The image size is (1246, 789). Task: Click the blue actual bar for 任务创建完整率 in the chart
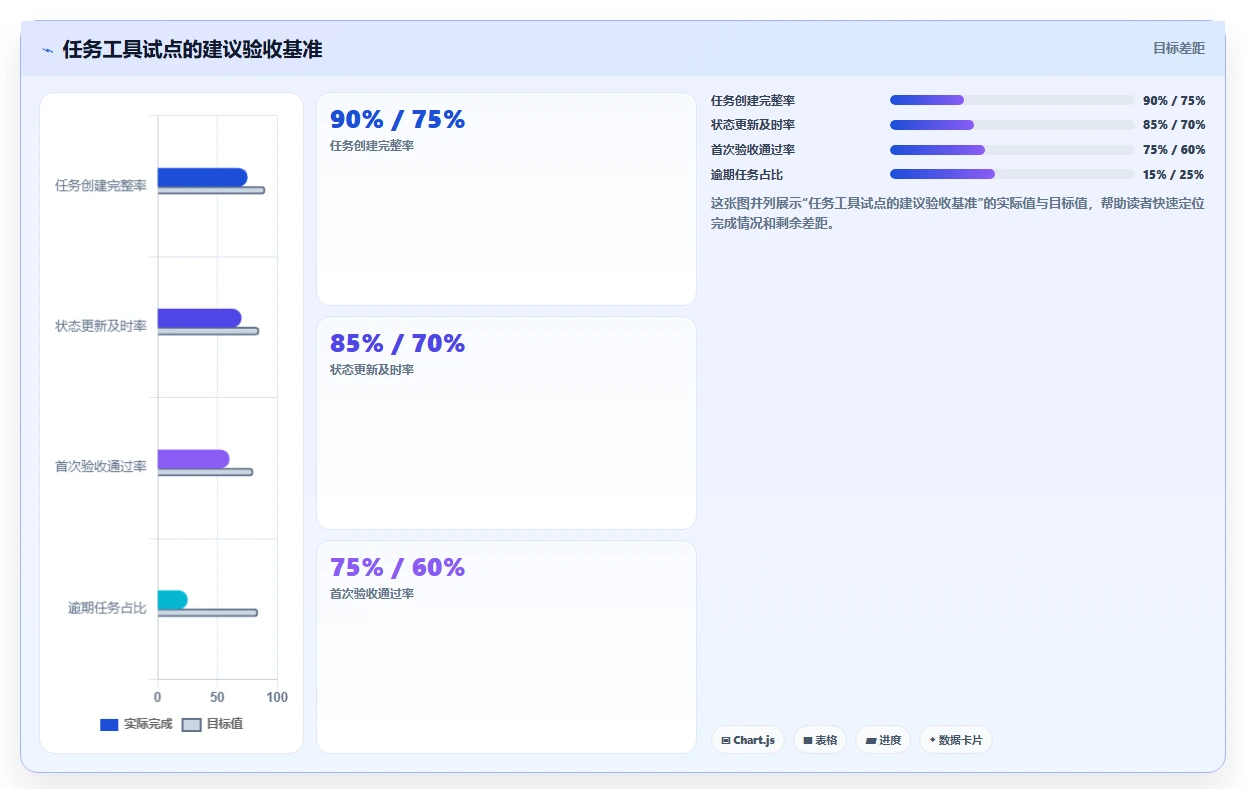202,177
